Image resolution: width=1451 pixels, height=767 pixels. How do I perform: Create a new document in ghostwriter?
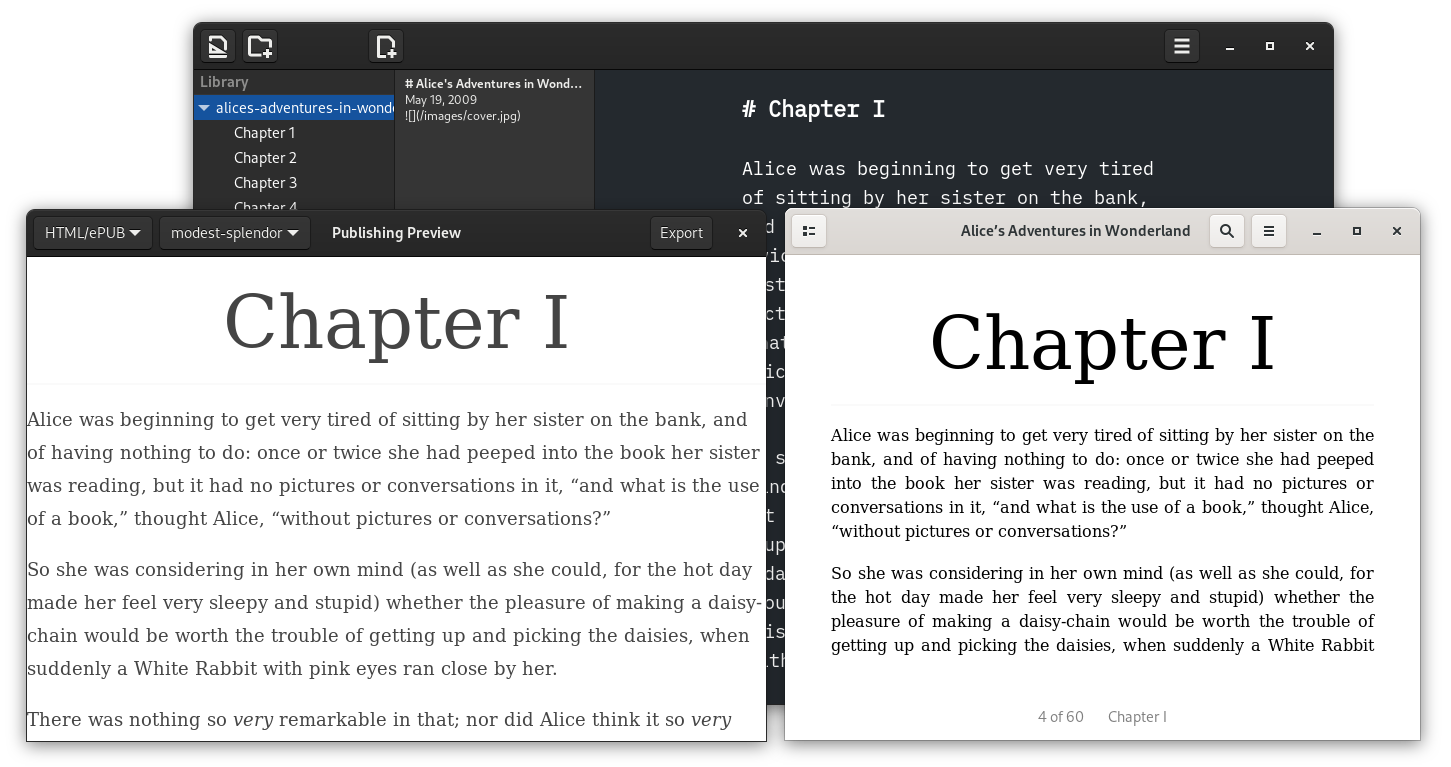tap(385, 46)
